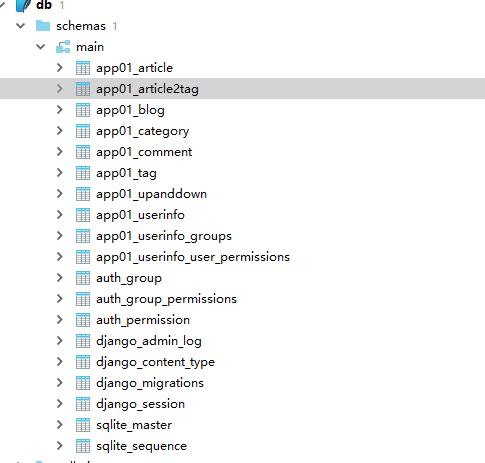Select the sqlite_master table name
485x463 pixels.
click(134, 425)
